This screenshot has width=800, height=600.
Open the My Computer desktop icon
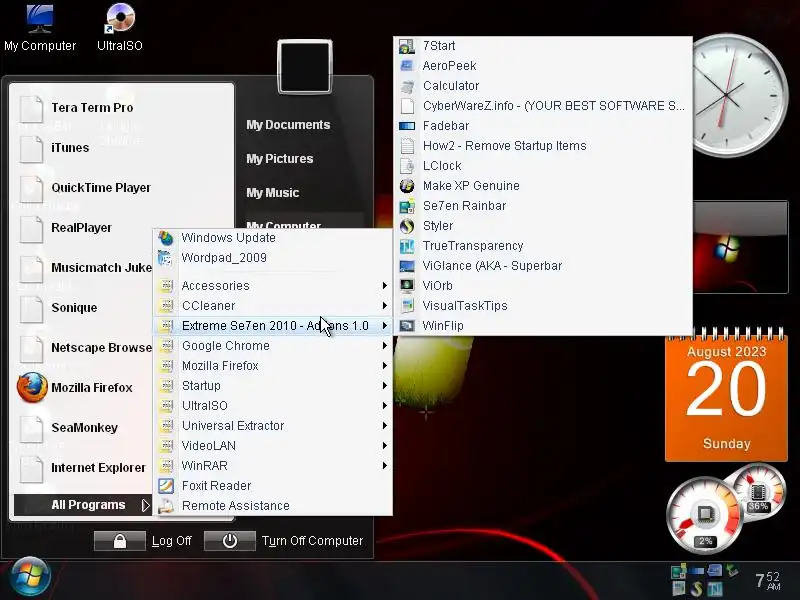point(40,19)
